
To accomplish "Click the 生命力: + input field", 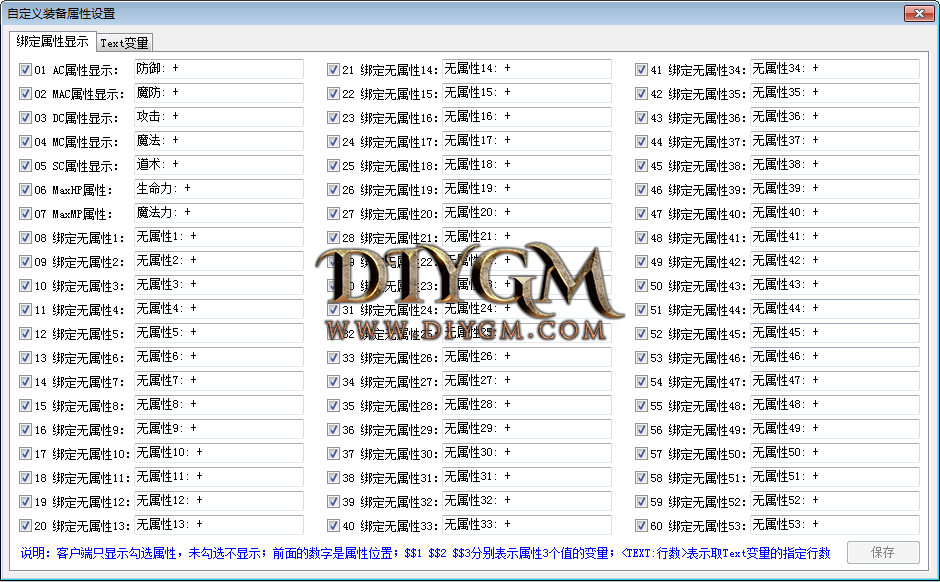I will click(219, 189).
